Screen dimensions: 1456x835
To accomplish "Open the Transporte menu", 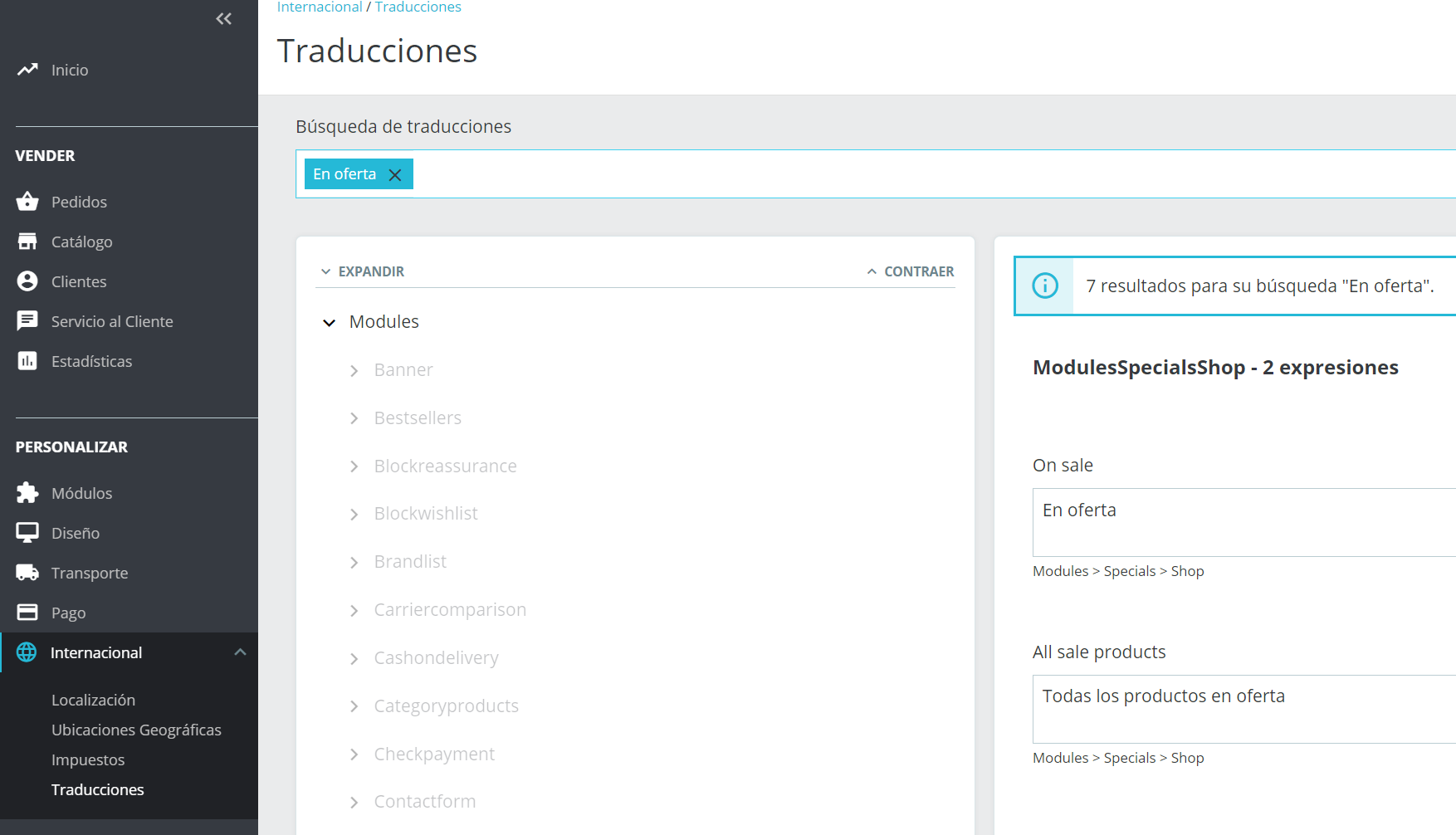I will (90, 573).
